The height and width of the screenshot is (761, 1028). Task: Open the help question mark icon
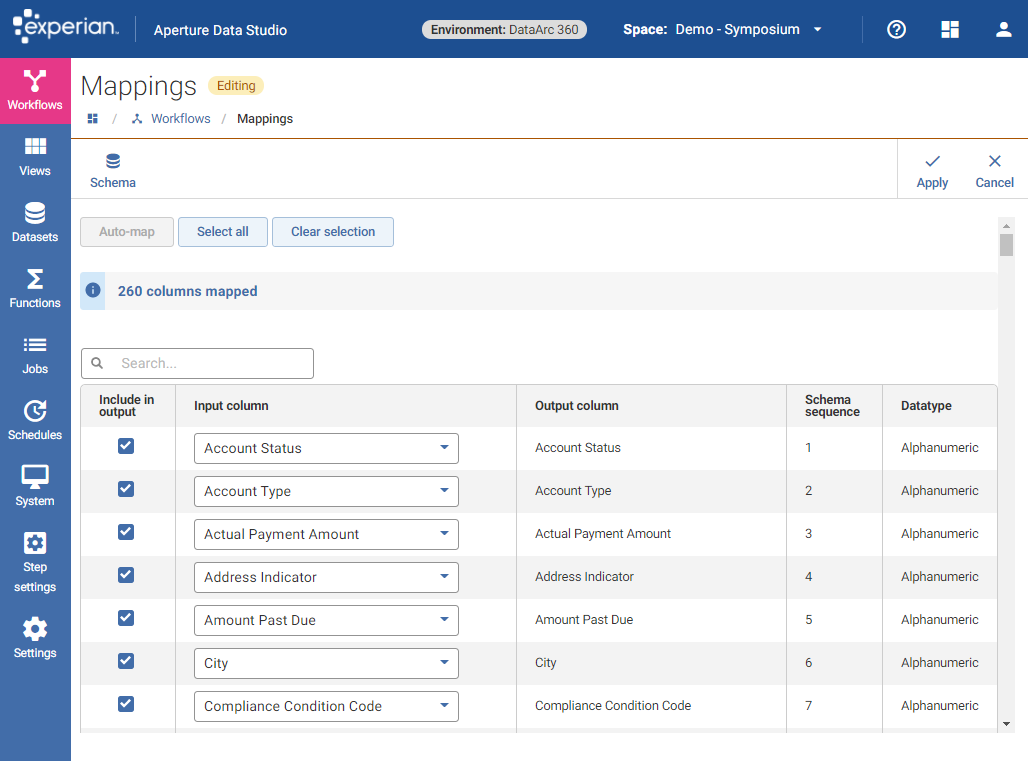click(897, 29)
